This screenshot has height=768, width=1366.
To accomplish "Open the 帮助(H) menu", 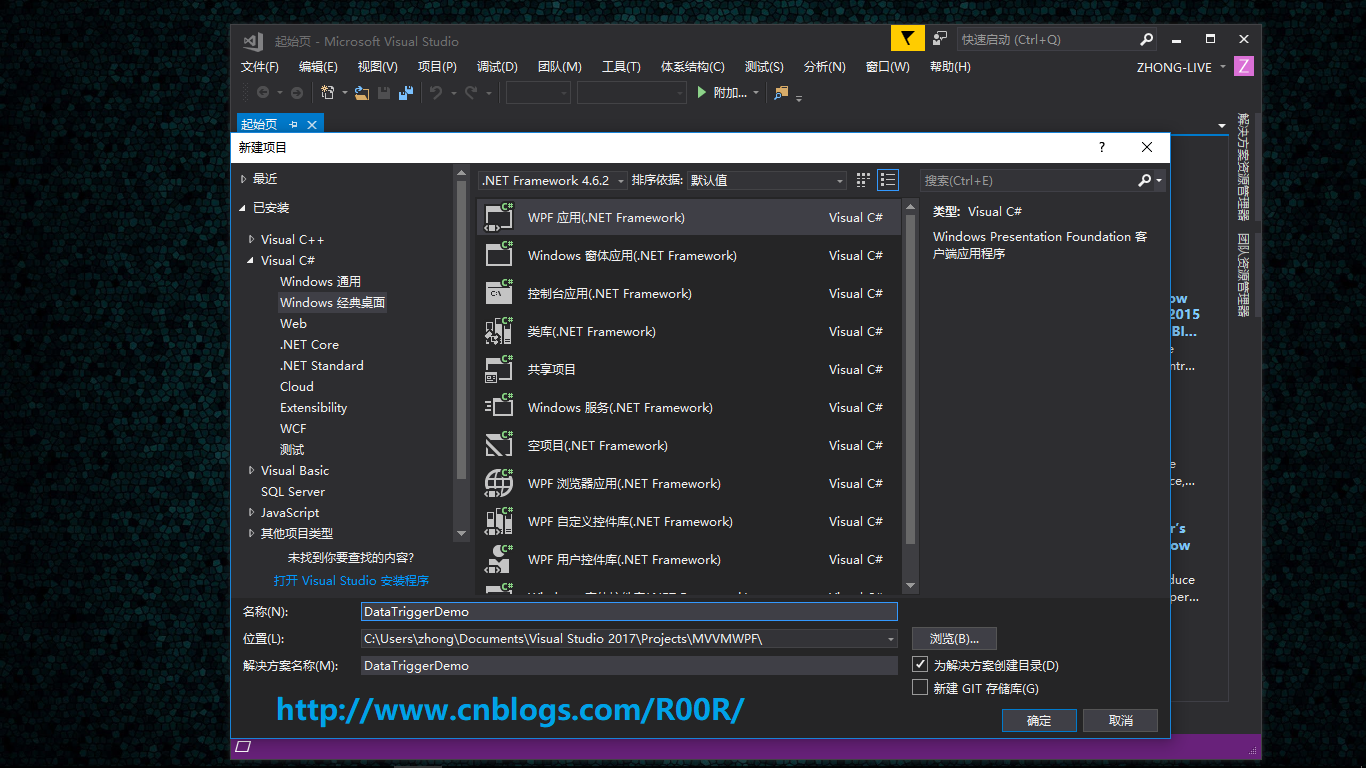I will click(950, 67).
